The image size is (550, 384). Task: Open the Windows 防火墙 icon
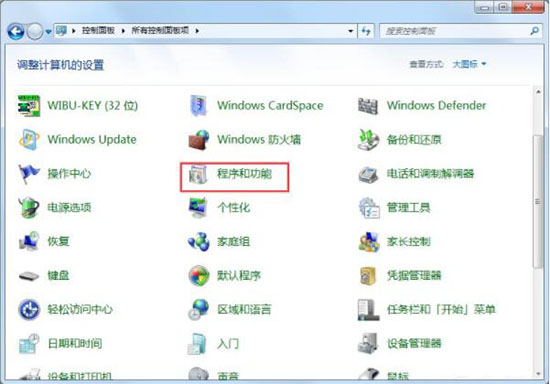click(x=199, y=140)
